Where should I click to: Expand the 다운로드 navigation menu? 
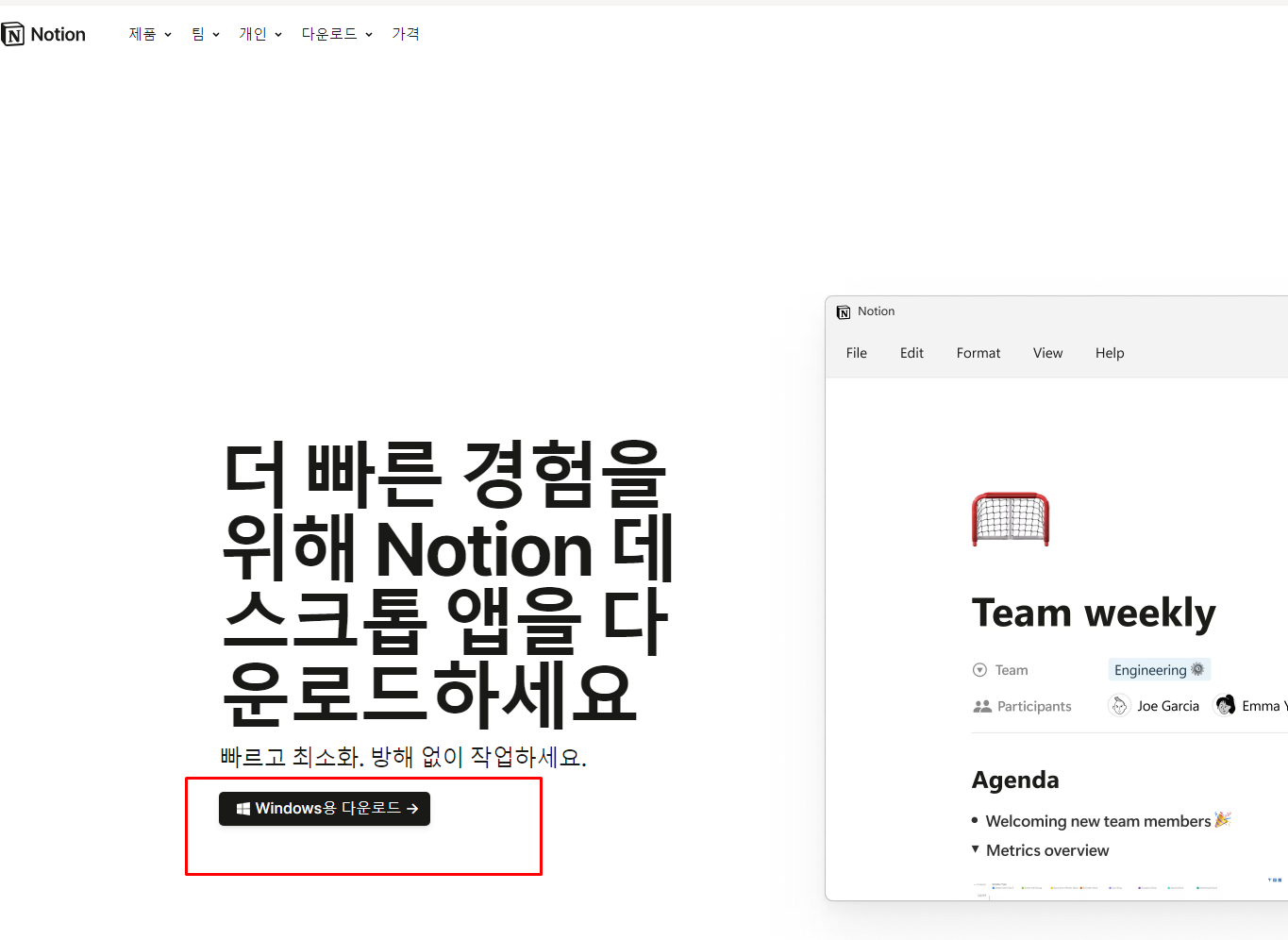click(x=337, y=34)
